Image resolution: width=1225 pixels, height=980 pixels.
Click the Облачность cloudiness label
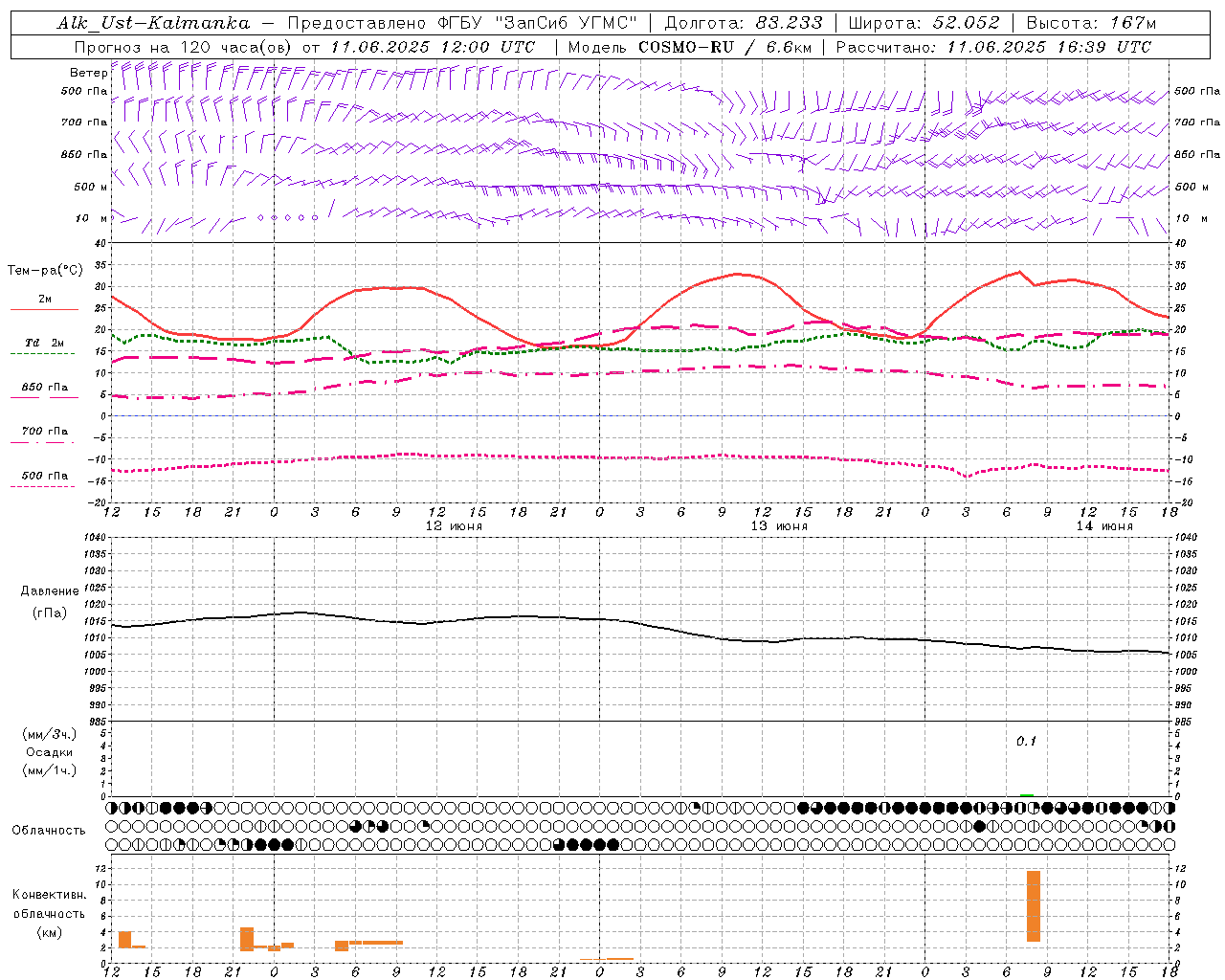pos(49,830)
